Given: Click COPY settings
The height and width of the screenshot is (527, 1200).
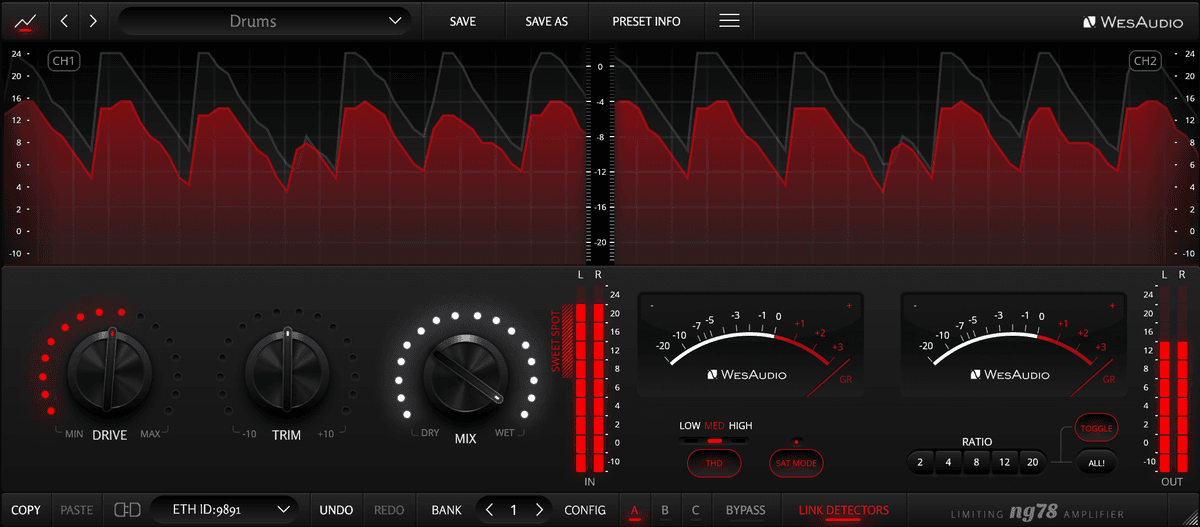Looking at the screenshot, I should click(26, 510).
